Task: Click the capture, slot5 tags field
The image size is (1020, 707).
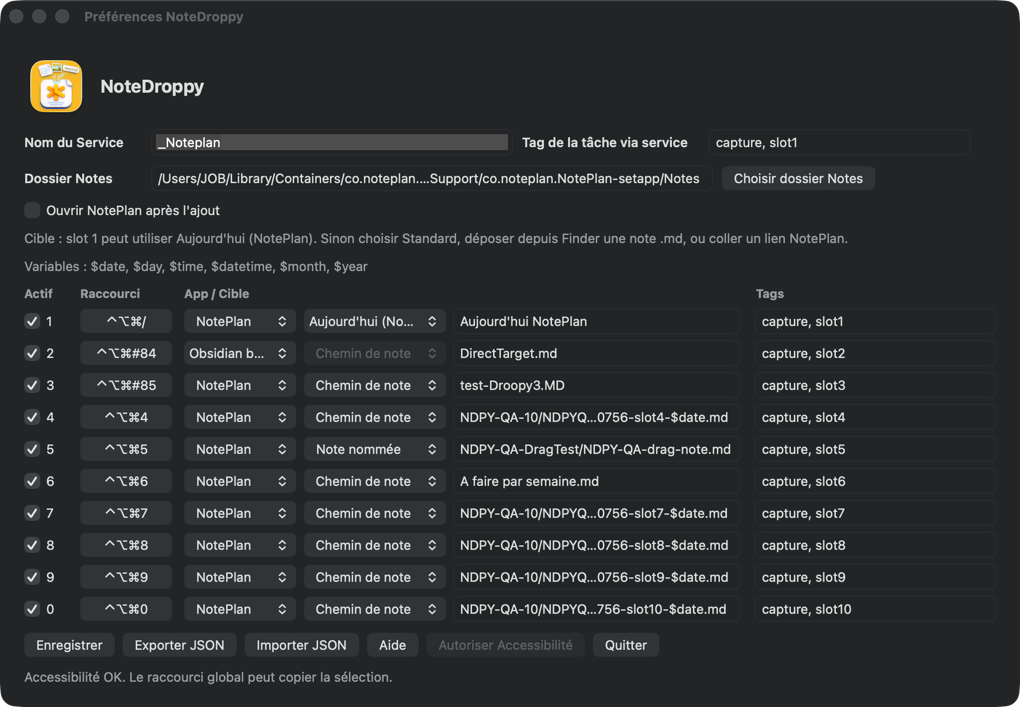Action: point(876,449)
